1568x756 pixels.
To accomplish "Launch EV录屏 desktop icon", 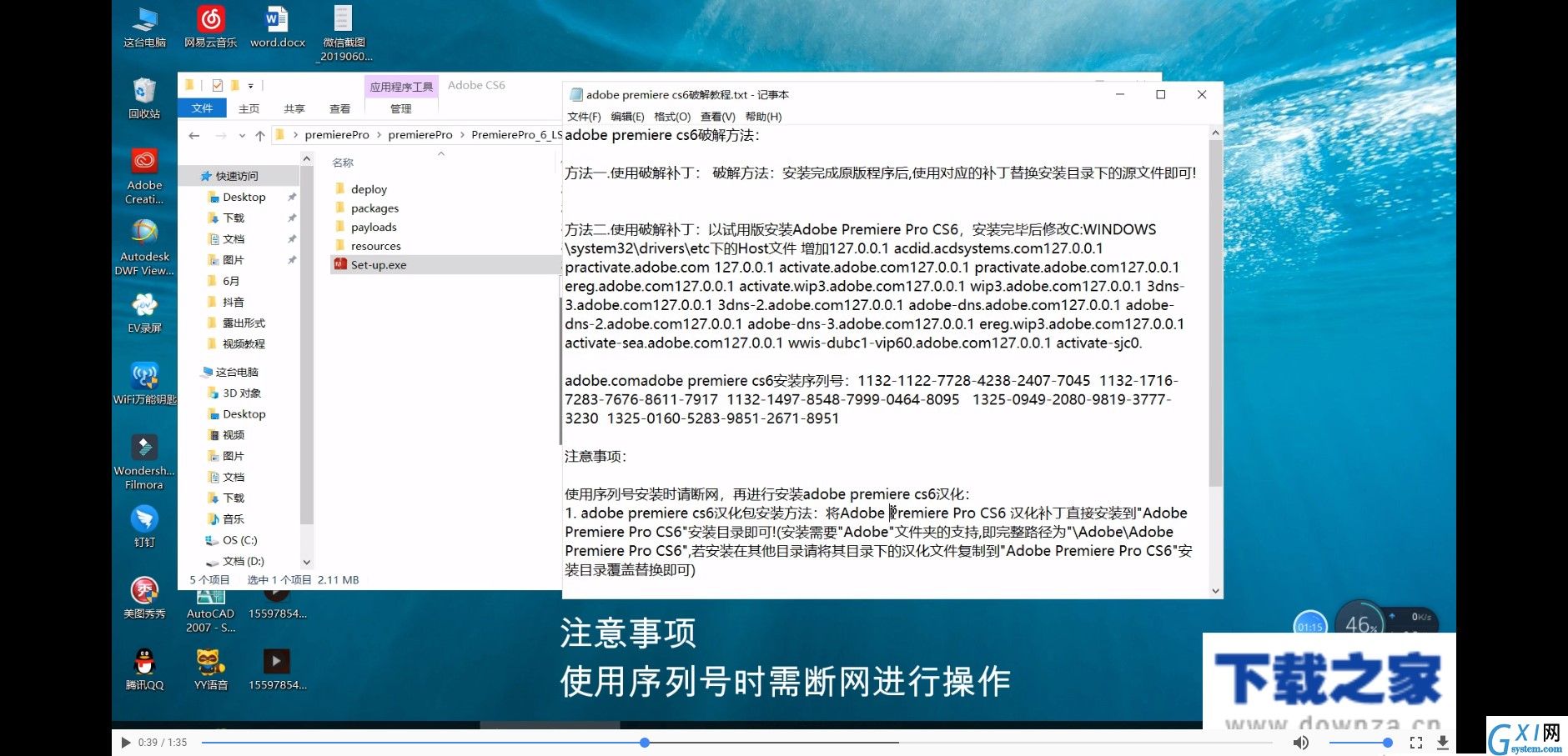I will click(144, 313).
